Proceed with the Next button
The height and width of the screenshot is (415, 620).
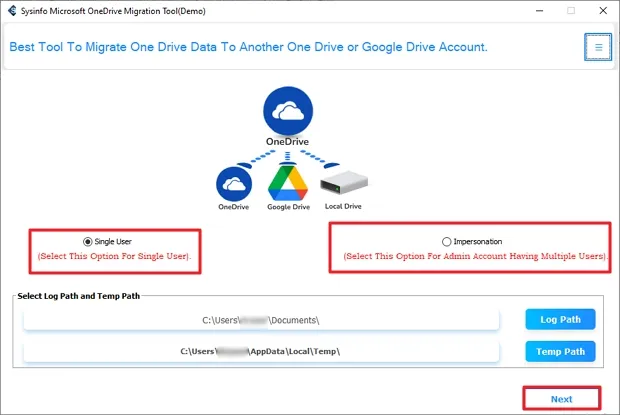(x=562, y=399)
